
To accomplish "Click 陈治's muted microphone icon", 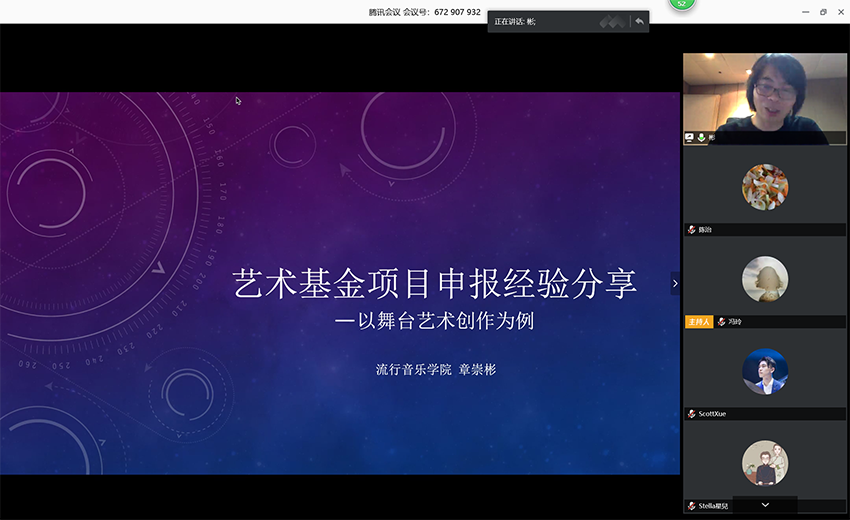I will coord(691,230).
